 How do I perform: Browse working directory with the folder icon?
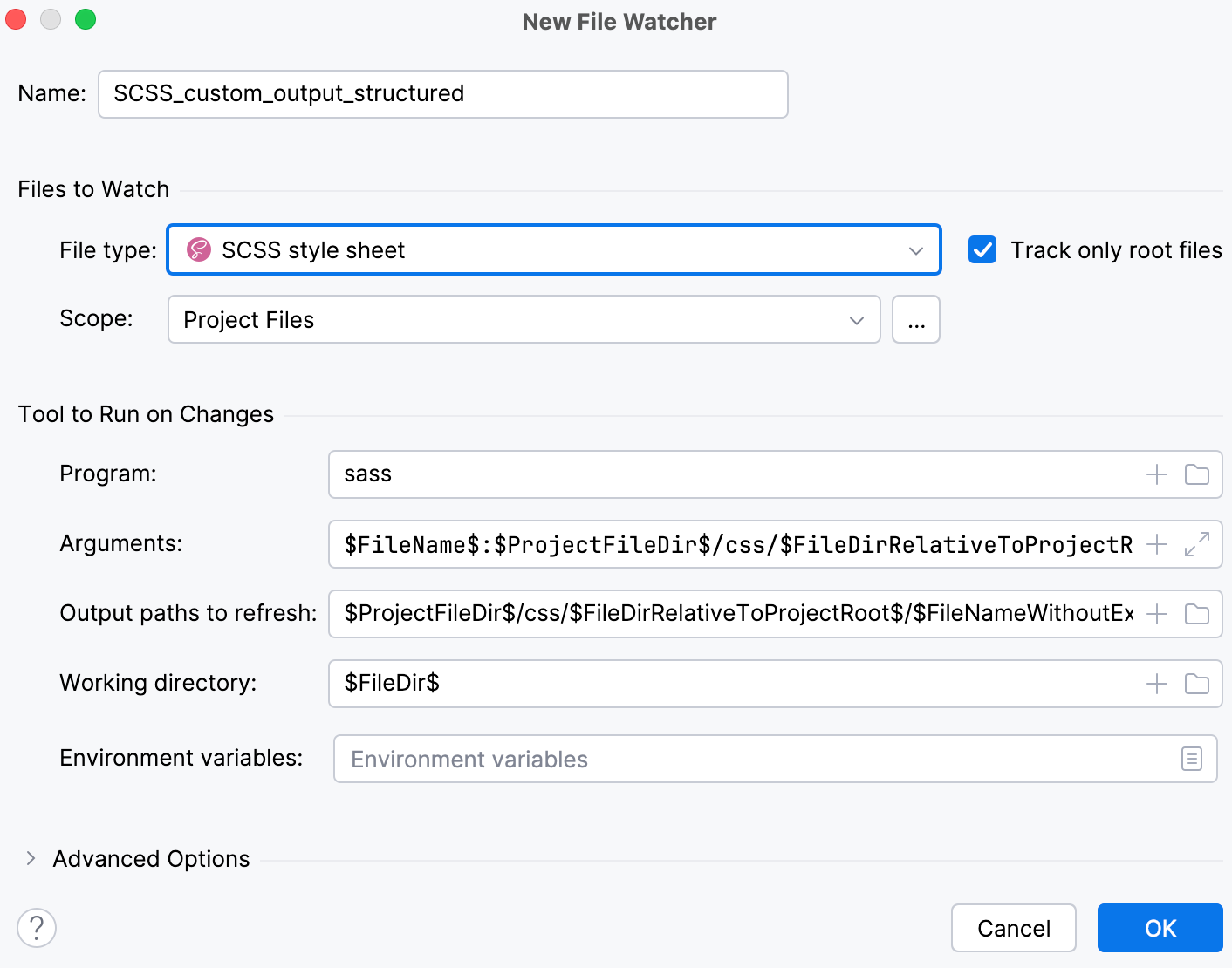1196,684
